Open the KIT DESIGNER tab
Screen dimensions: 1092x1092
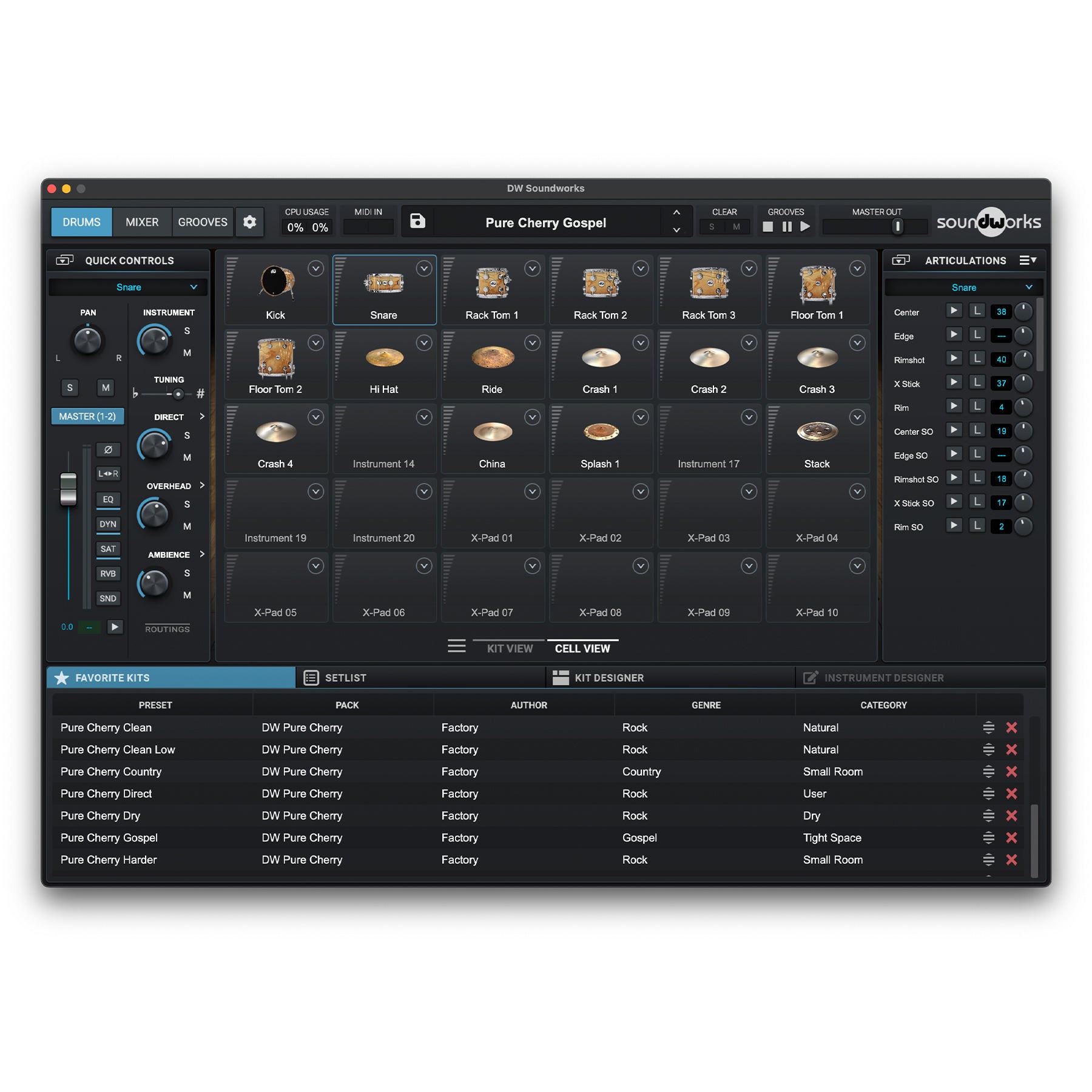pos(670,678)
